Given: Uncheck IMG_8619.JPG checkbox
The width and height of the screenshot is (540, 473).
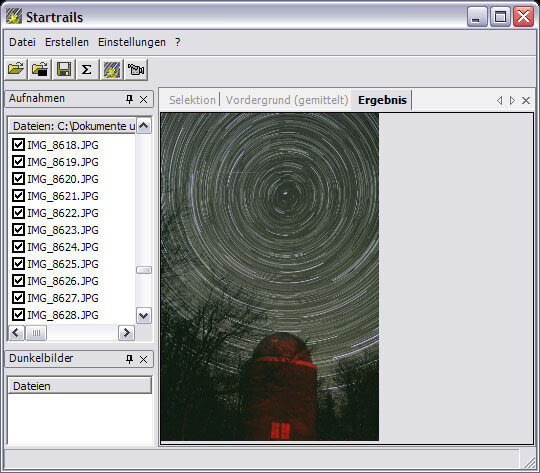Looking at the screenshot, I should coord(18,162).
